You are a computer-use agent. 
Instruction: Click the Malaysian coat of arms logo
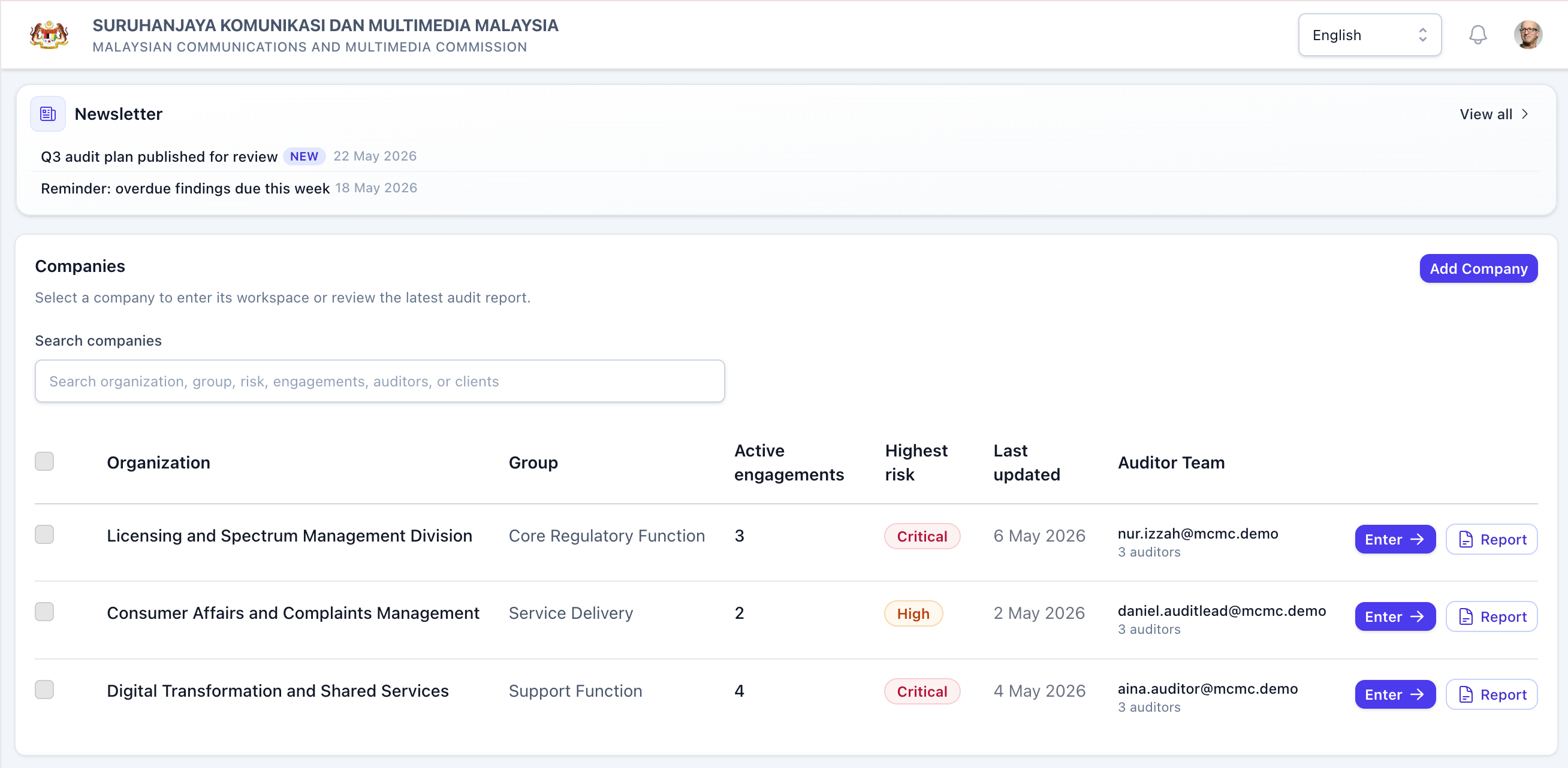point(49,35)
